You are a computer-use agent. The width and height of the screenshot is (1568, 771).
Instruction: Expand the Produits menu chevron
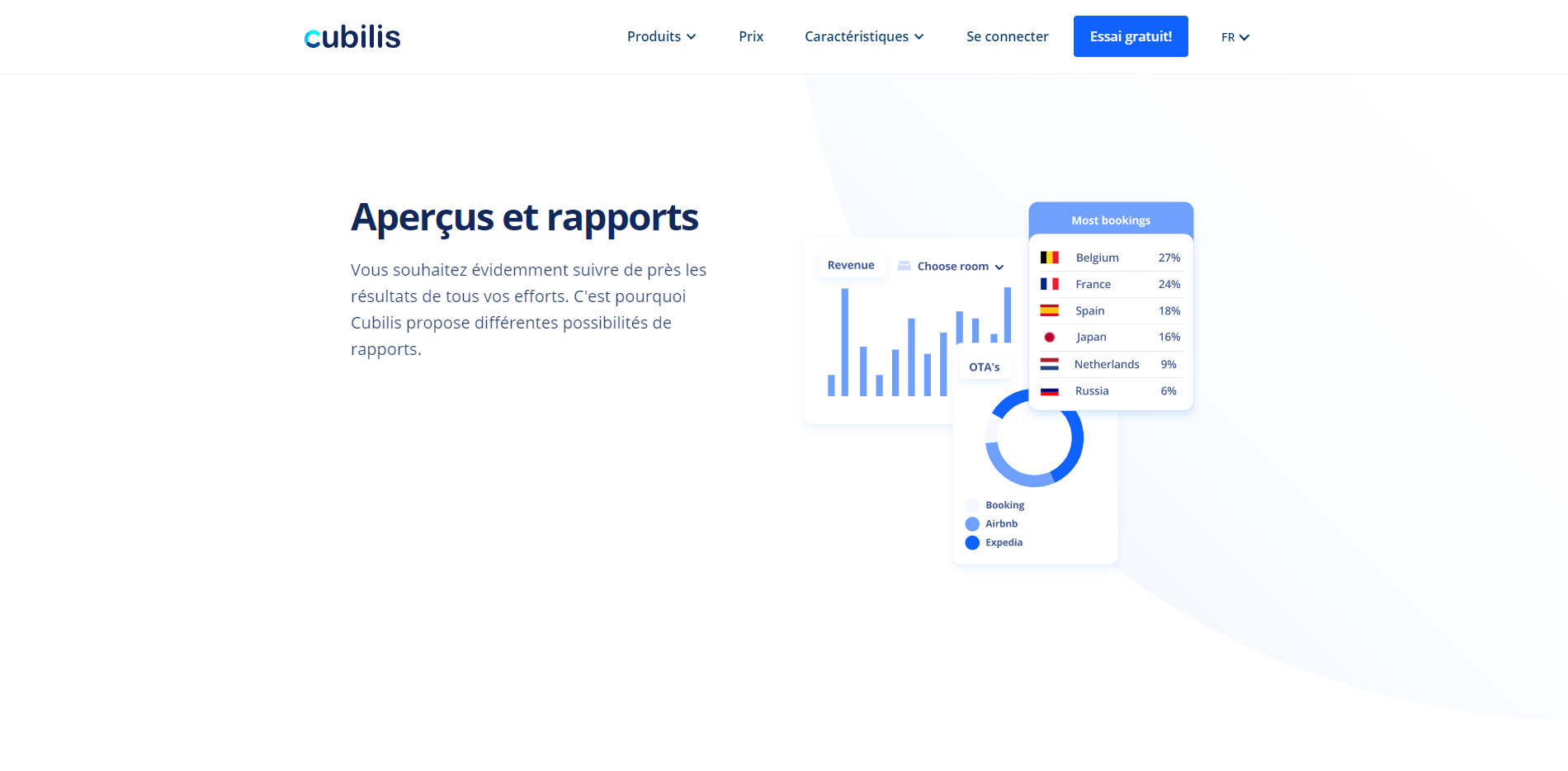click(x=691, y=36)
